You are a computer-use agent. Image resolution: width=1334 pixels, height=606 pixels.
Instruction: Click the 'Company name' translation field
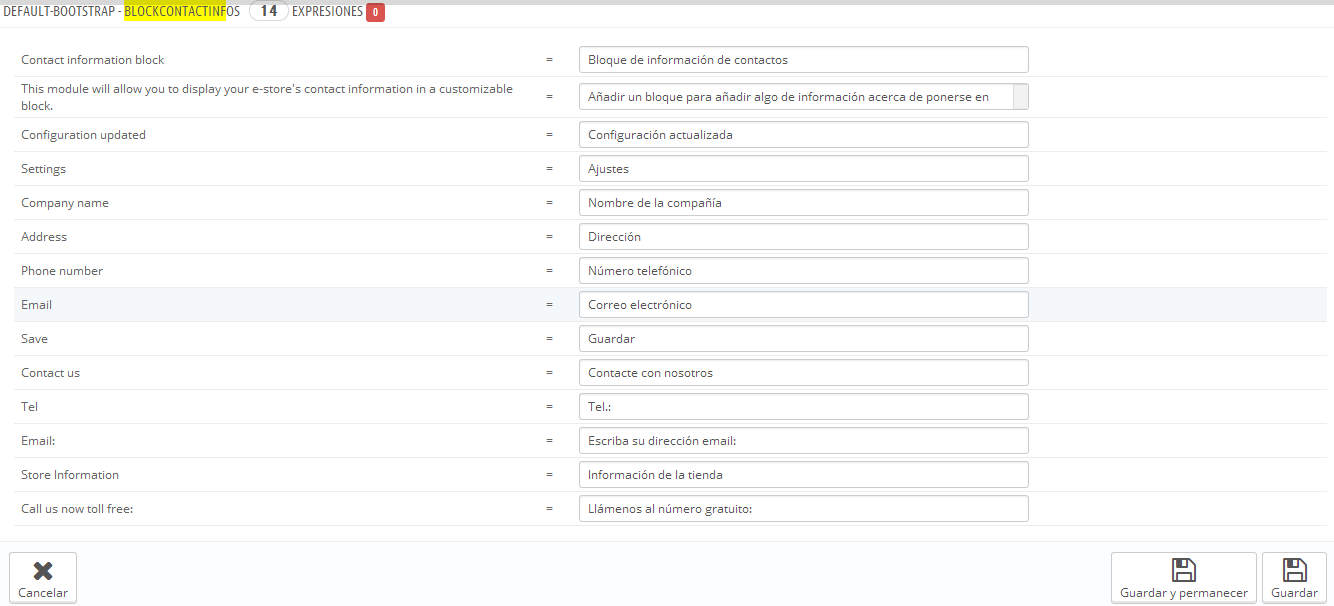803,203
